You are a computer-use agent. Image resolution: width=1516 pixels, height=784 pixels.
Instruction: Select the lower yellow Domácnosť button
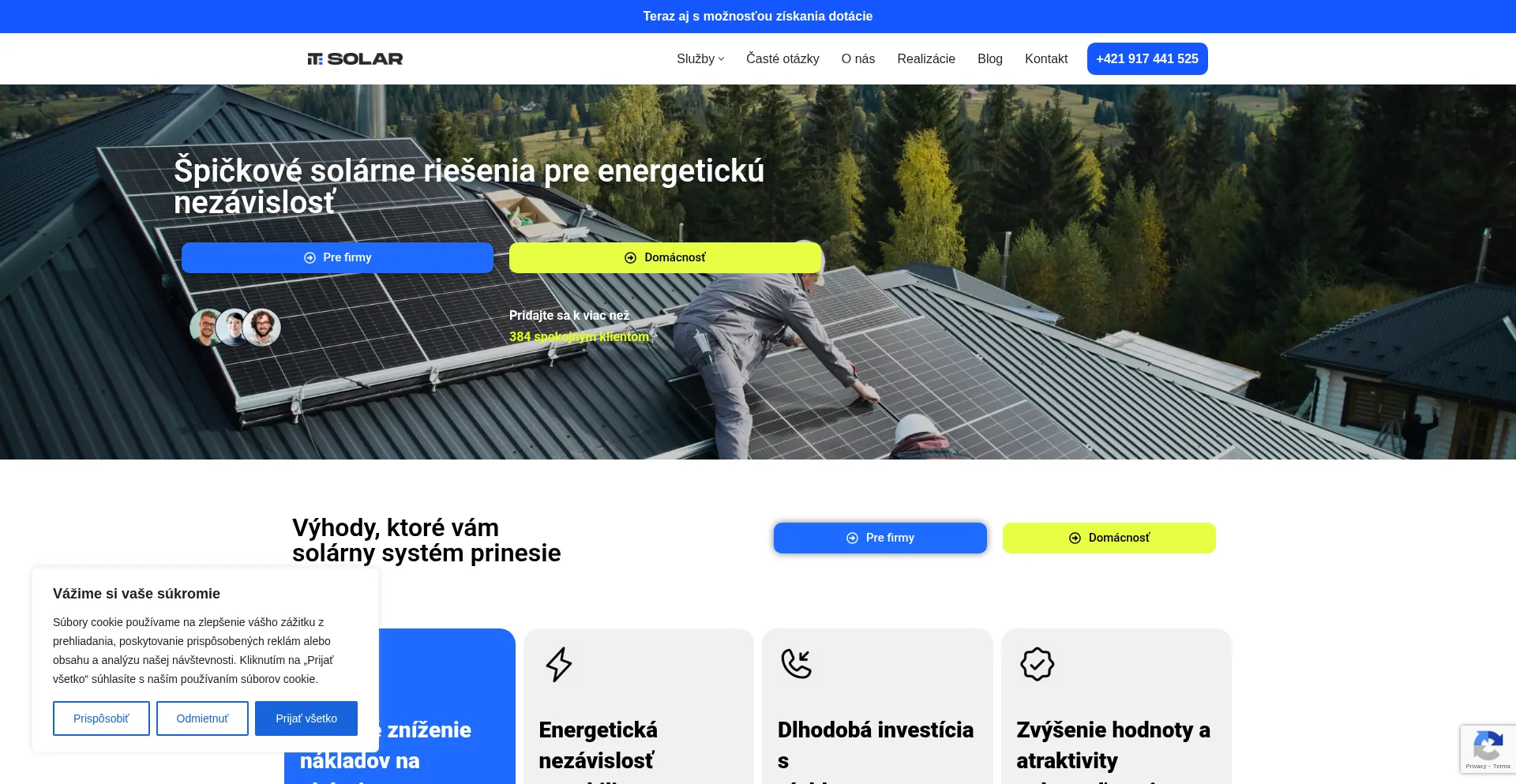point(1109,538)
